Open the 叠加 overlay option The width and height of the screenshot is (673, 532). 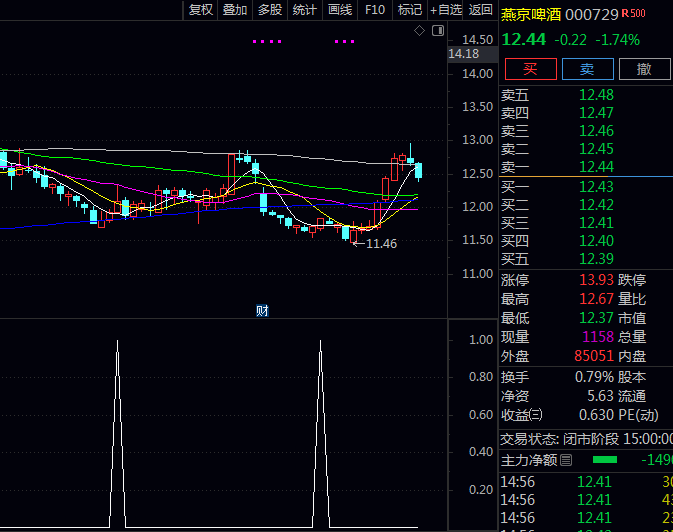(235, 10)
